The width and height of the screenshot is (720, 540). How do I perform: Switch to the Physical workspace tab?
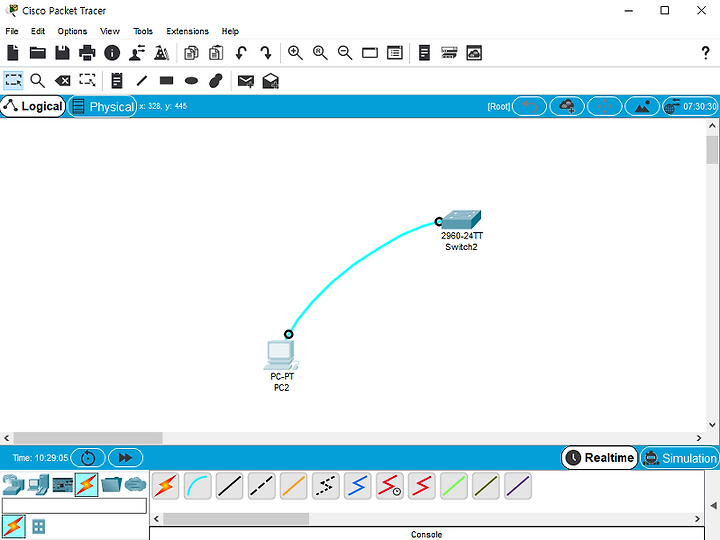click(102, 107)
